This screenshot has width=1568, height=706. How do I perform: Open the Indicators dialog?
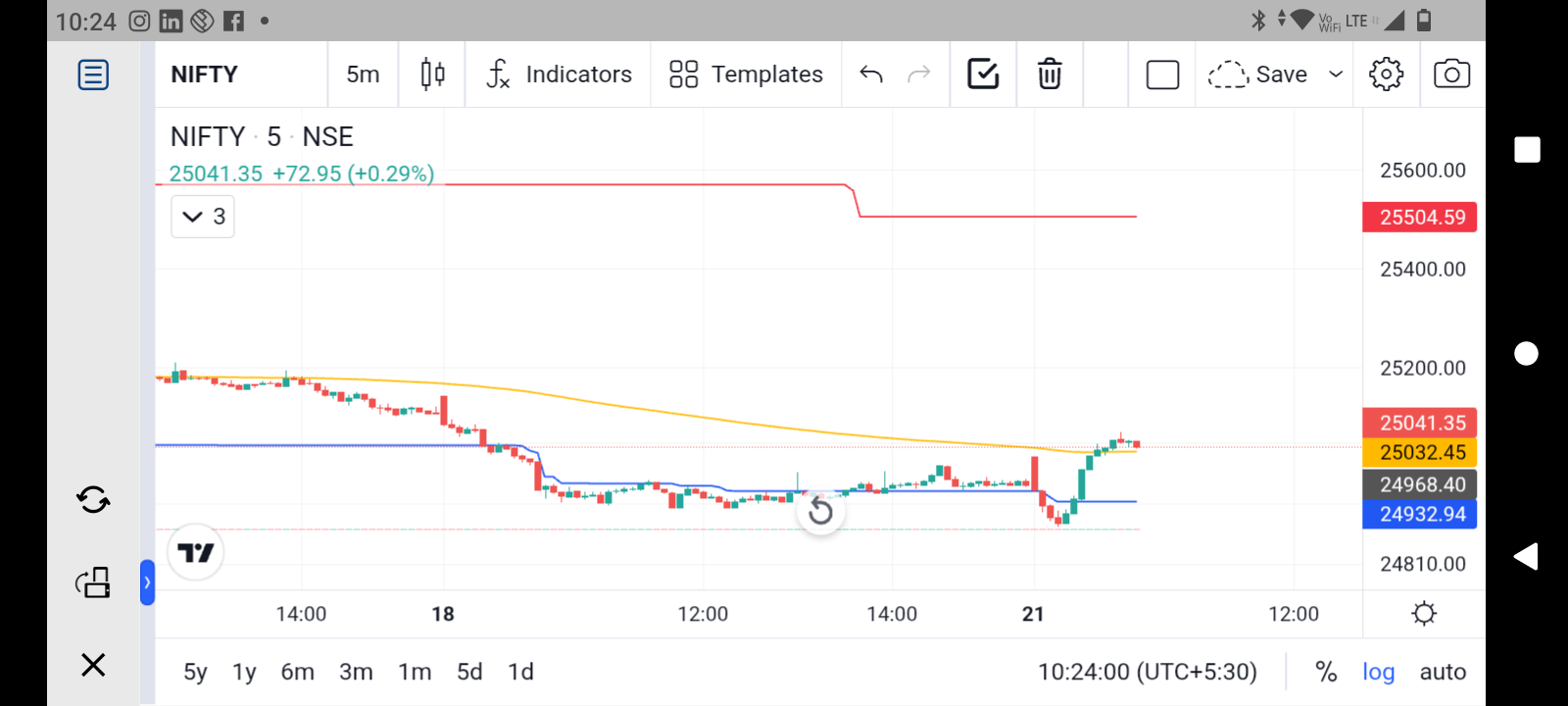(x=559, y=75)
